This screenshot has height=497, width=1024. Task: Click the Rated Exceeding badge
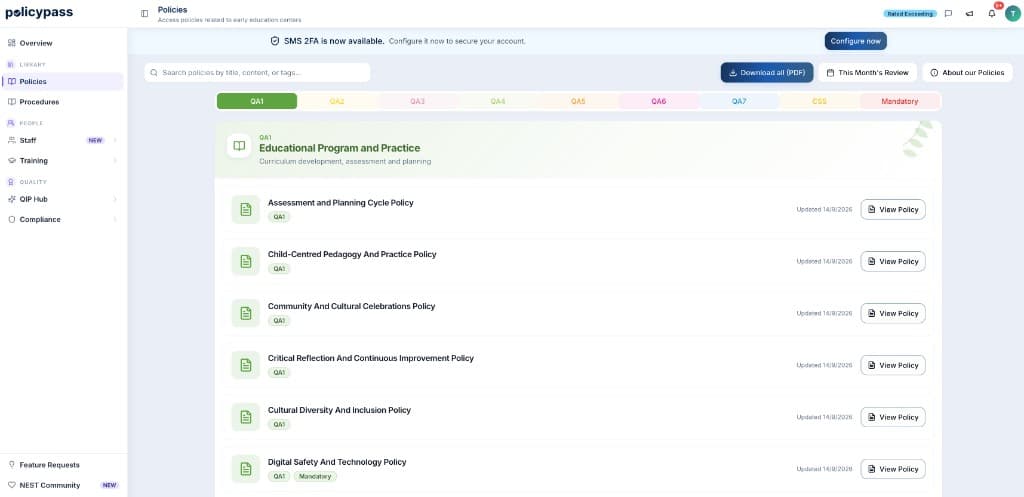[910, 14]
